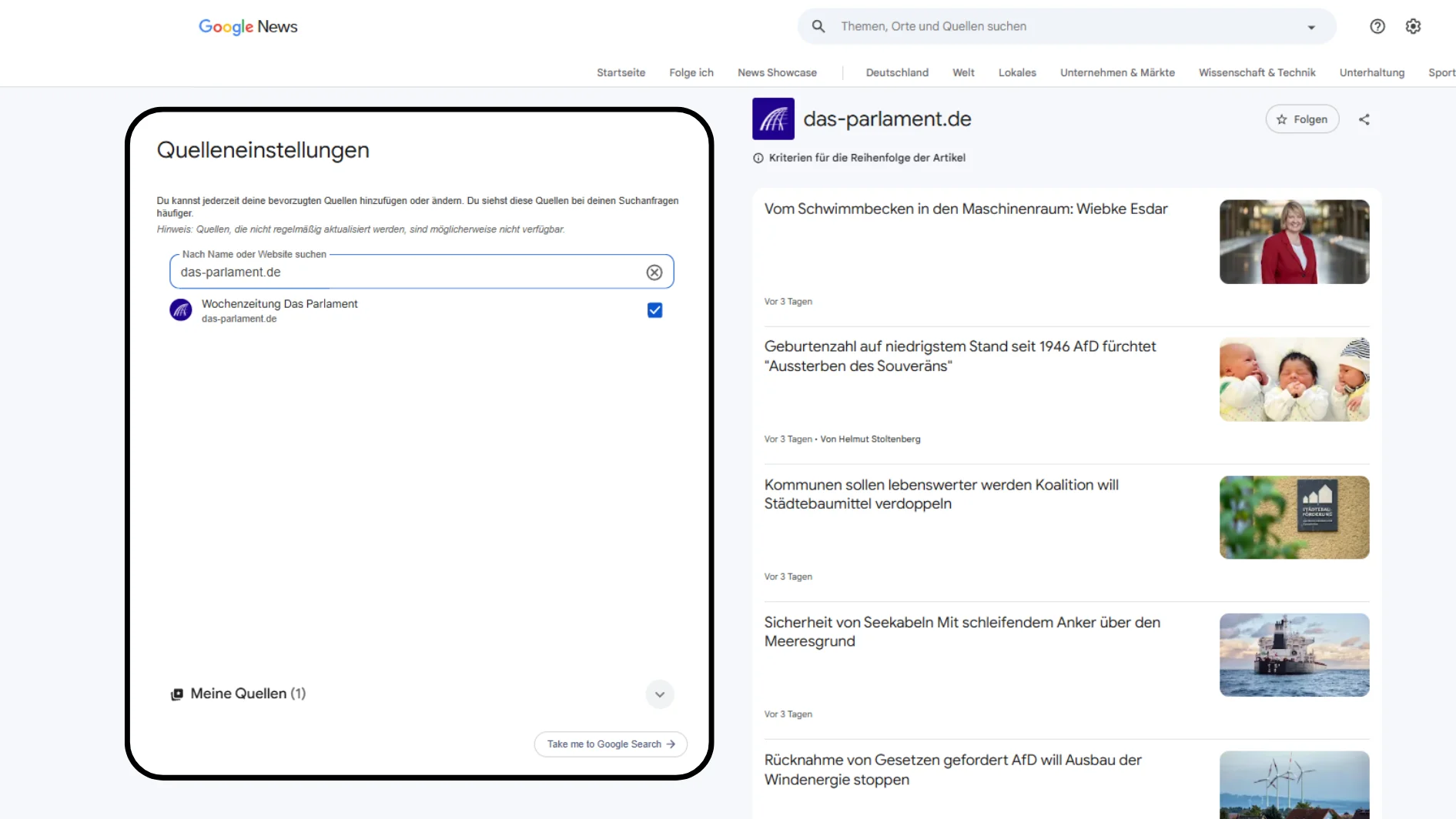Click author text Von Helmut Stoltenberg
The width and height of the screenshot is (1456, 819).
[870, 440]
